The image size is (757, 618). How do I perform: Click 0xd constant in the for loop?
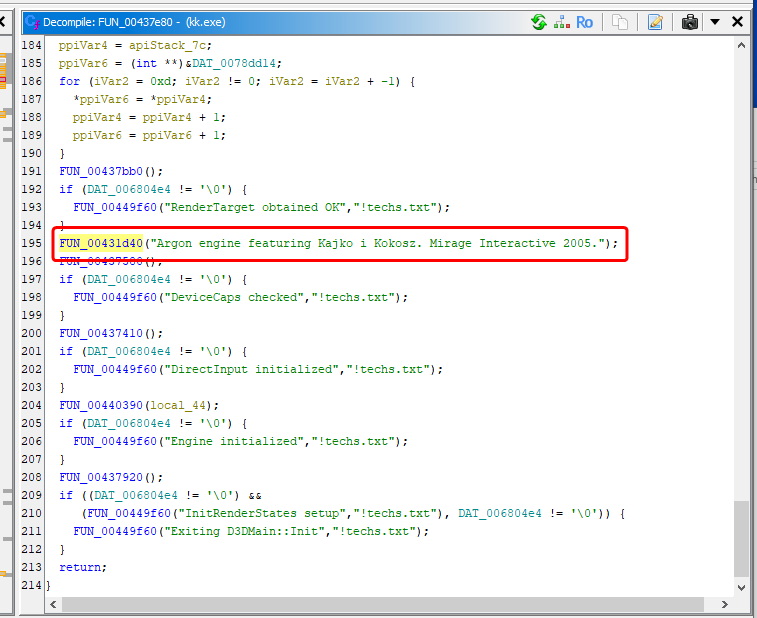coord(160,81)
